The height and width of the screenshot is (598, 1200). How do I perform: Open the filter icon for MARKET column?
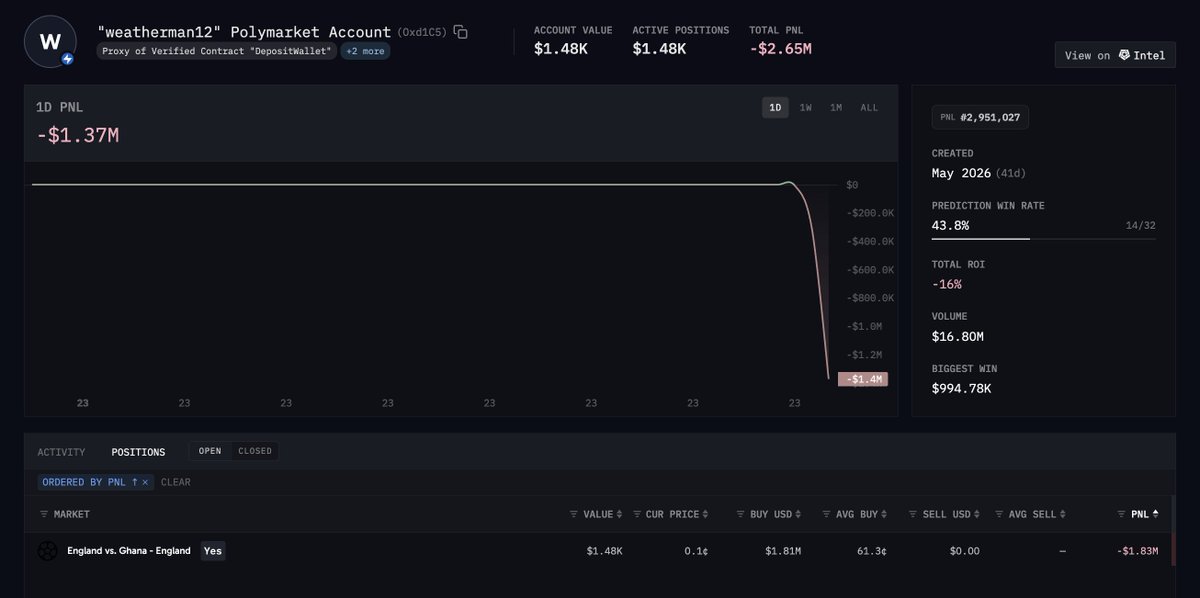pos(44,514)
